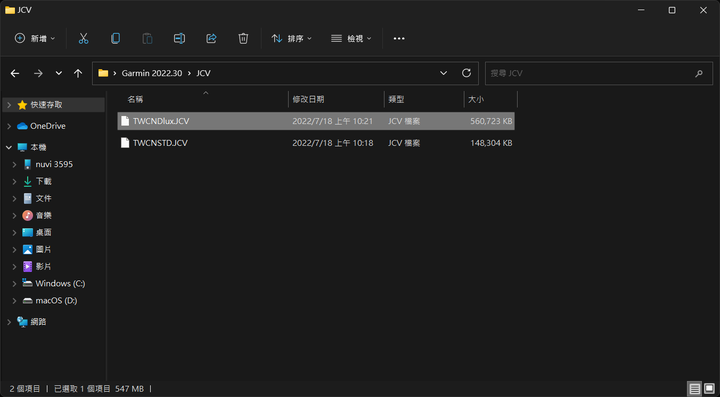Screen dimensions: 720x397
Task: Open 影片 Videos in sidebar
Action: coord(44,266)
